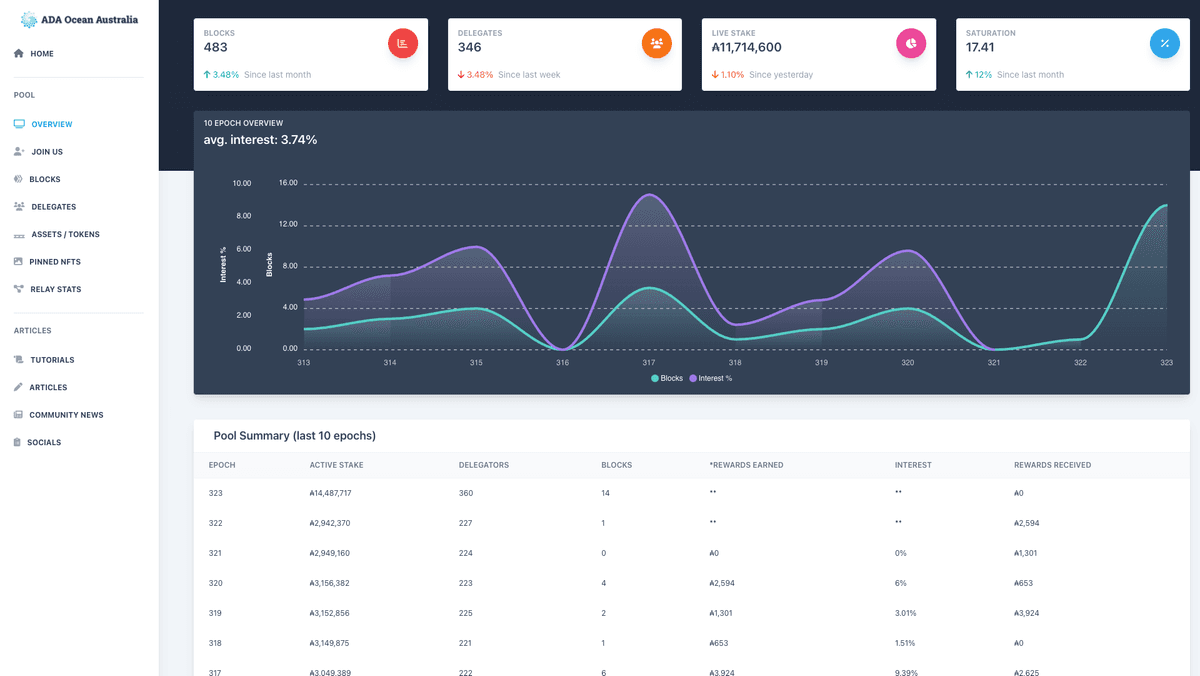
Task: Click the Socials clipboard icon
Action: (x=19, y=442)
